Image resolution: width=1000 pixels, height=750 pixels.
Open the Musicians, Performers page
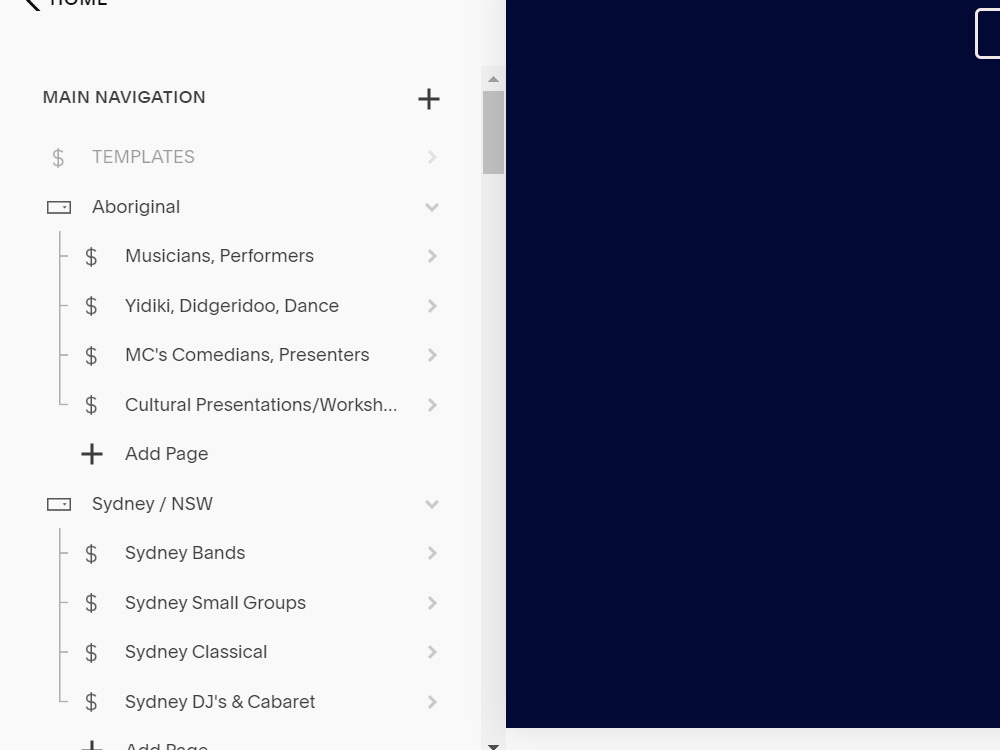pos(219,256)
